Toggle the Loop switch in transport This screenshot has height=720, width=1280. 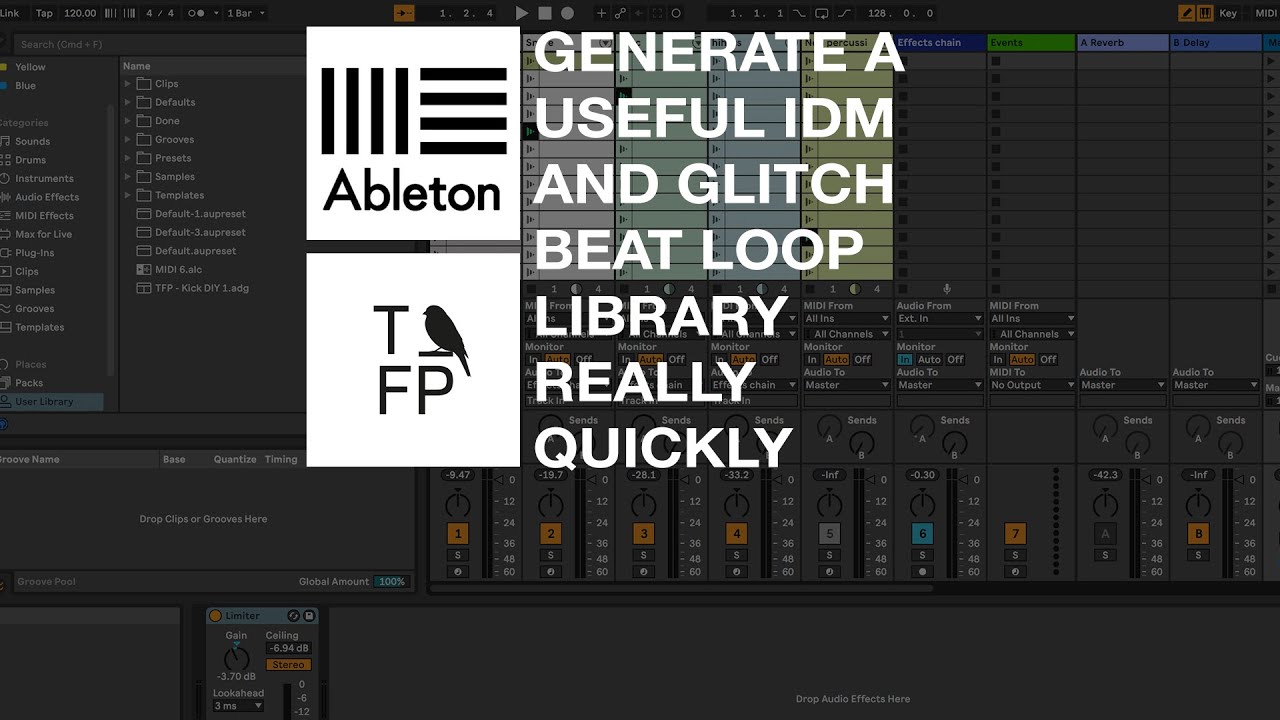821,13
